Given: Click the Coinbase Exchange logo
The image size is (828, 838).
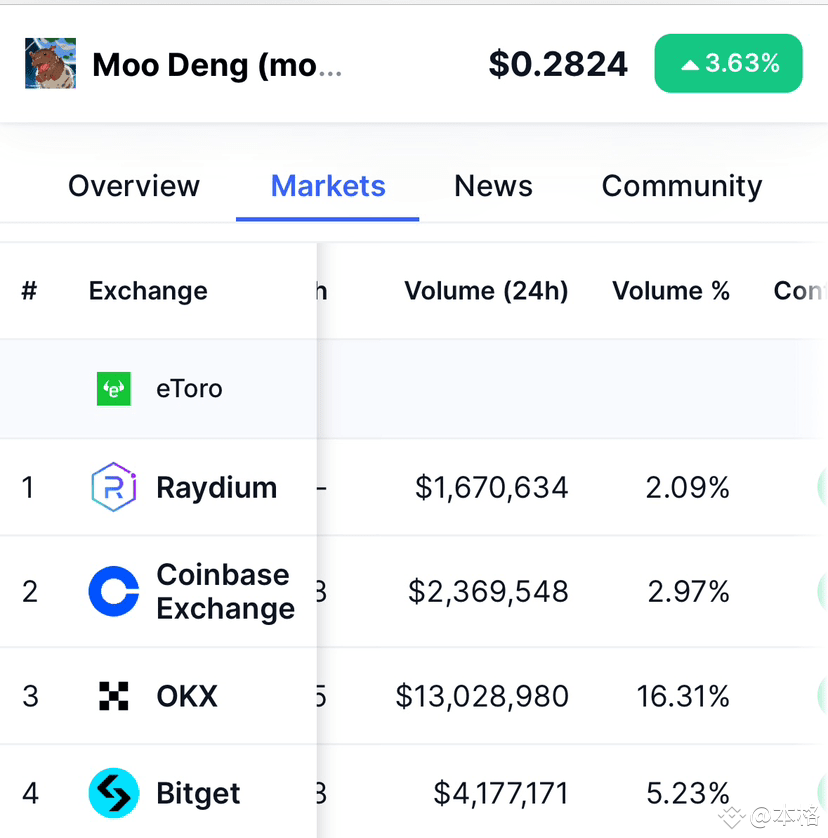Looking at the screenshot, I should point(113,591).
